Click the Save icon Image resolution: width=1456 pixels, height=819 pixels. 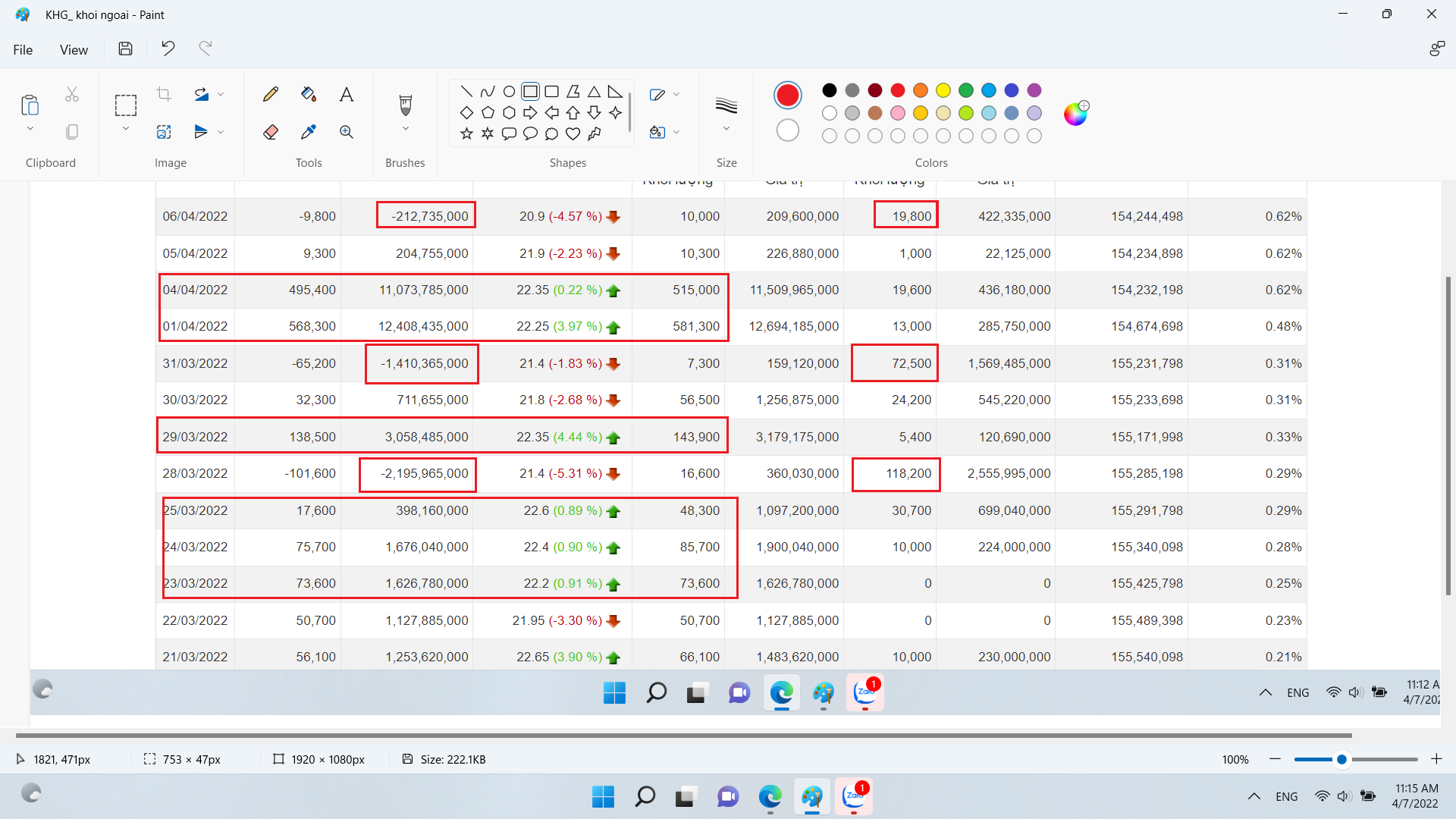pos(126,49)
